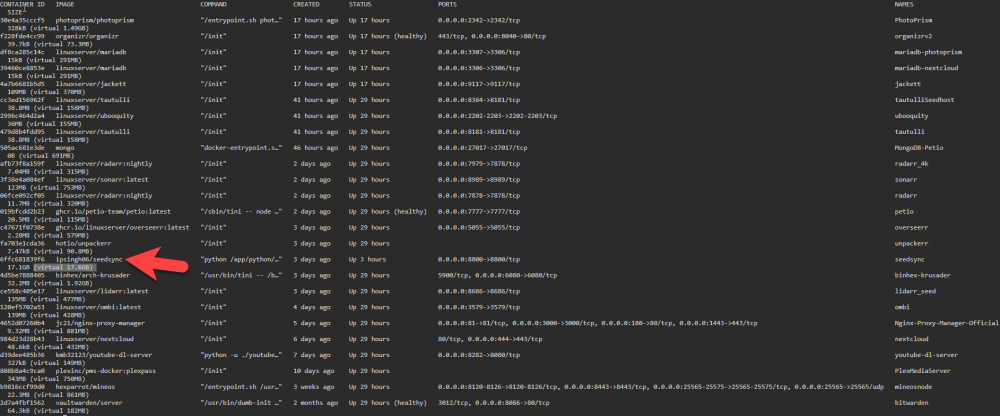Click the '"/usr/bin/dumb-init …"' command text
The height and width of the screenshot is (416, 1000).
(241, 403)
